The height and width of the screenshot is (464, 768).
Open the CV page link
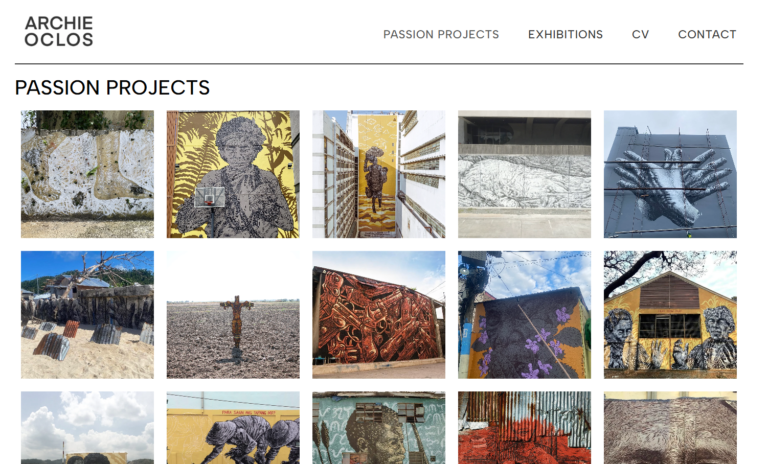640,34
